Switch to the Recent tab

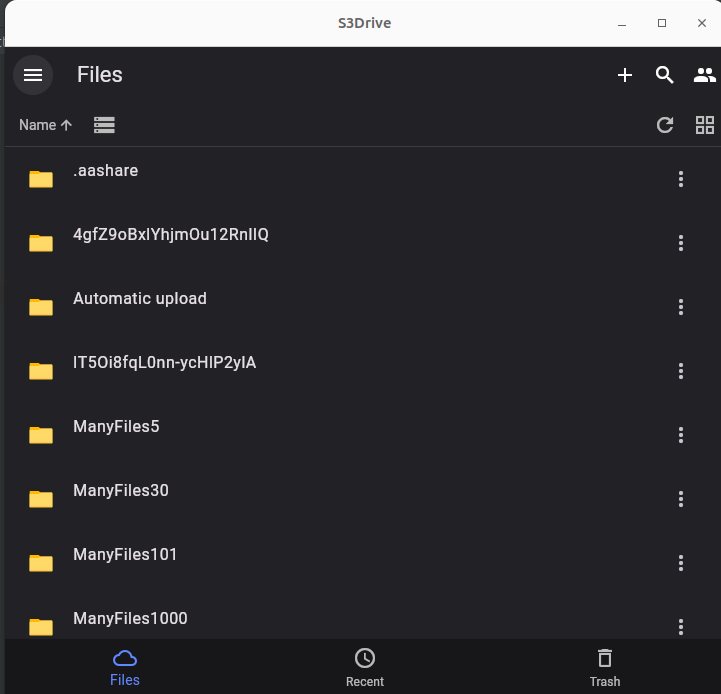click(x=365, y=668)
